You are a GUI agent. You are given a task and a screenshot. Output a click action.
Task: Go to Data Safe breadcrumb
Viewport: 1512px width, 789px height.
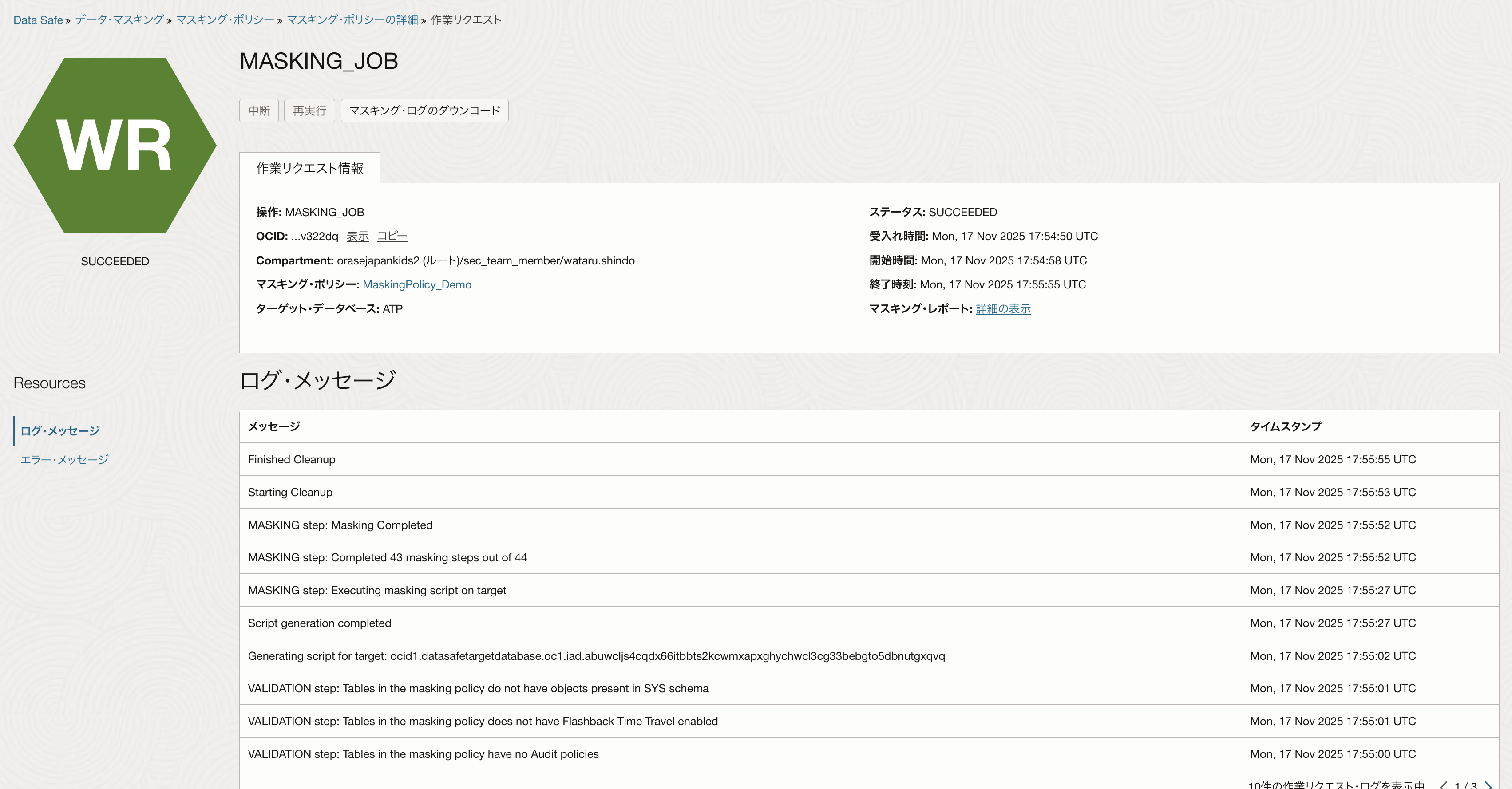click(x=38, y=20)
